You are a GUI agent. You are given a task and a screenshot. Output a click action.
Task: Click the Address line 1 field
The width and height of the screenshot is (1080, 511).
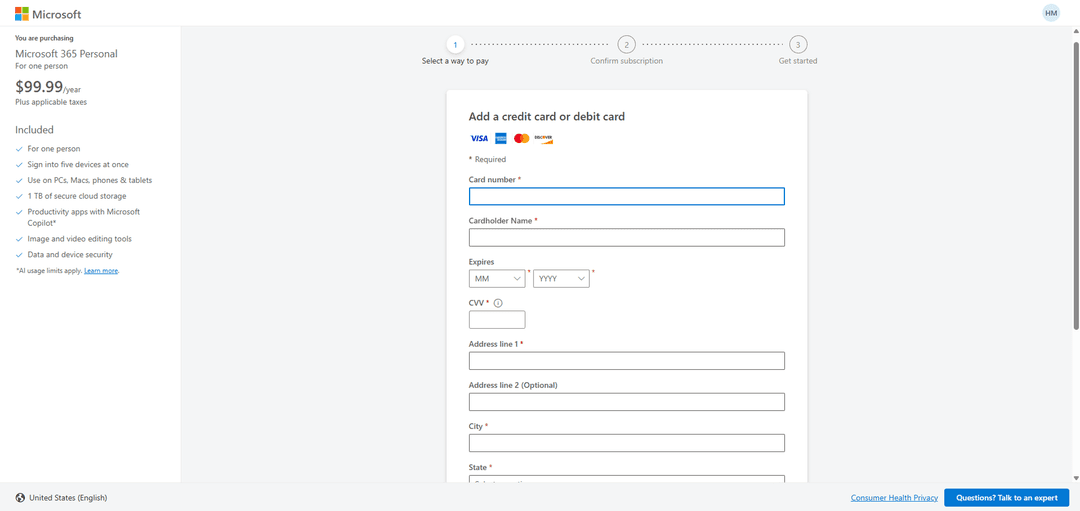pyautogui.click(x=626, y=361)
